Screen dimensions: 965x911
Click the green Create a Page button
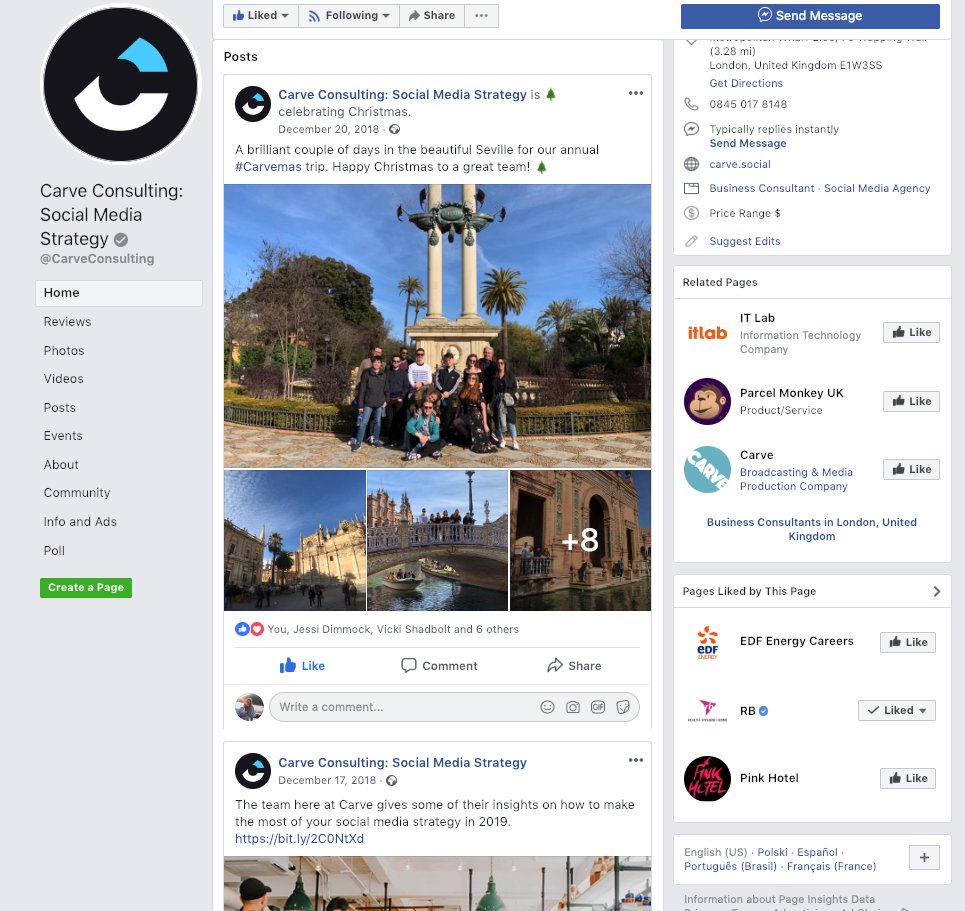(86, 587)
